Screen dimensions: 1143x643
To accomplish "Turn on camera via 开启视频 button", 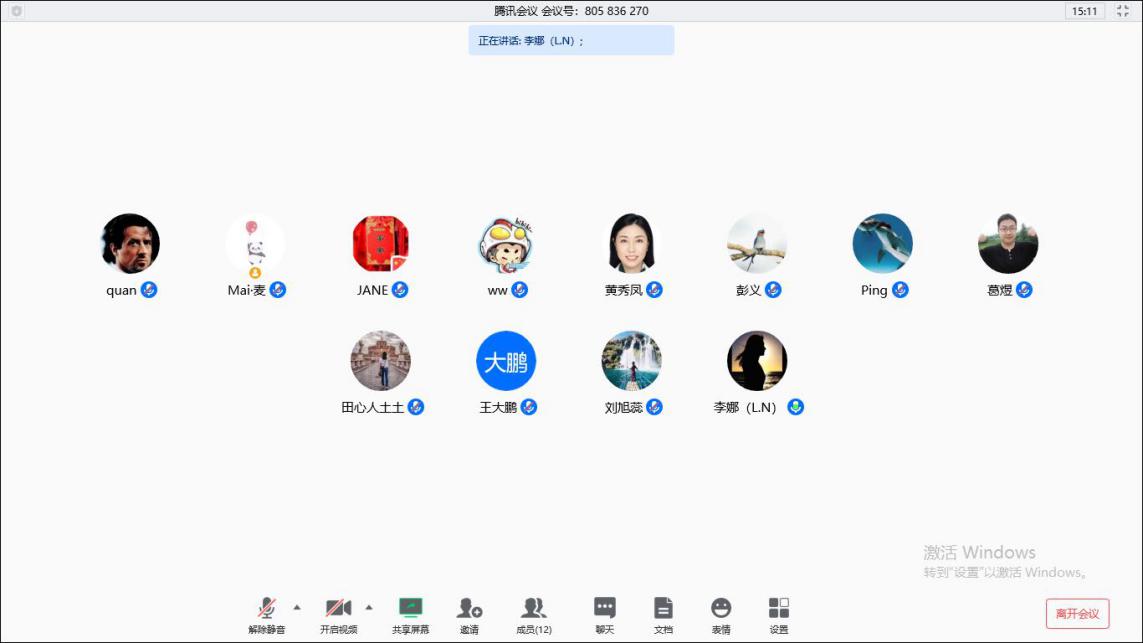I will pyautogui.click(x=338, y=608).
